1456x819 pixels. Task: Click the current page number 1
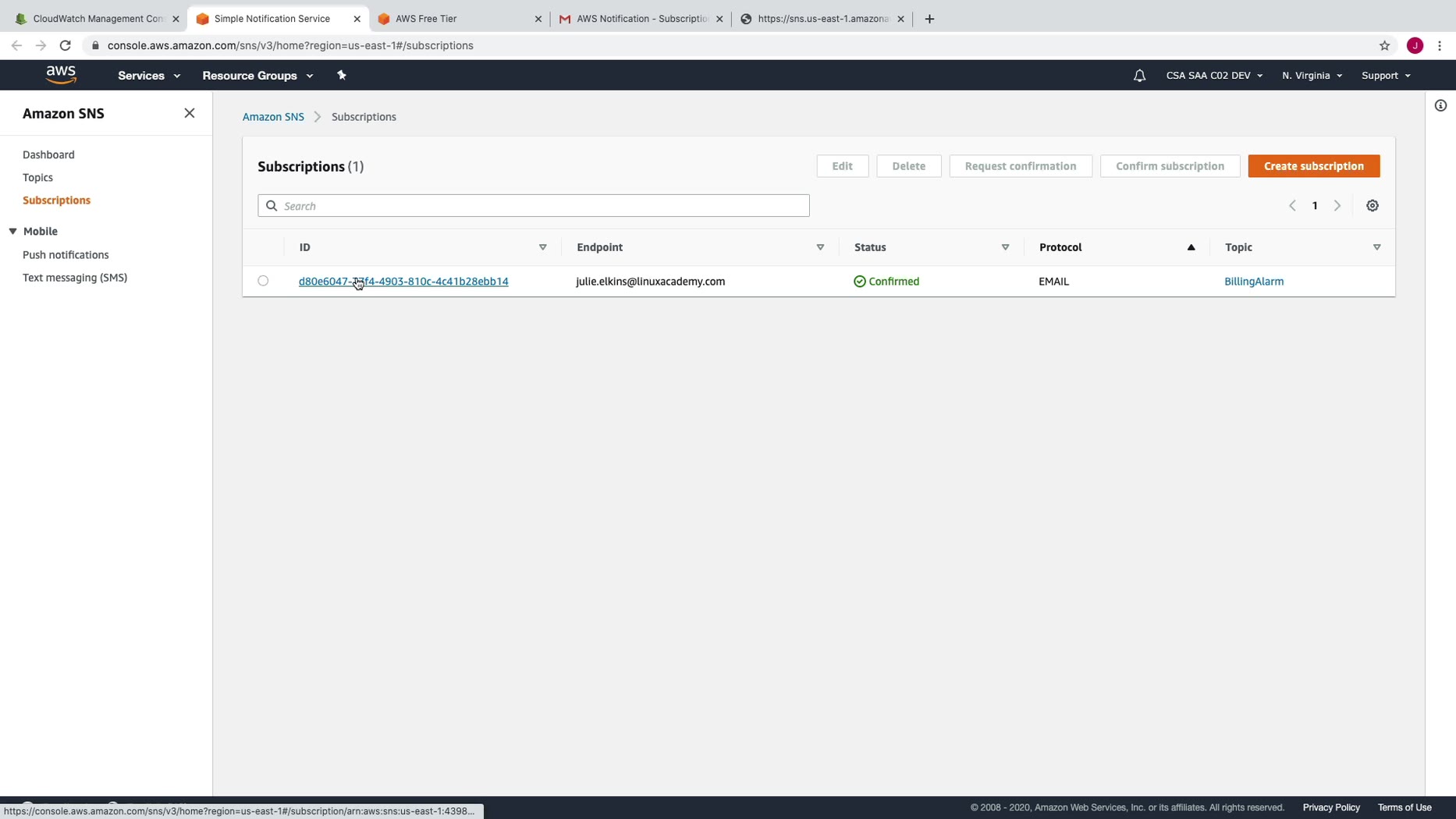(1315, 206)
